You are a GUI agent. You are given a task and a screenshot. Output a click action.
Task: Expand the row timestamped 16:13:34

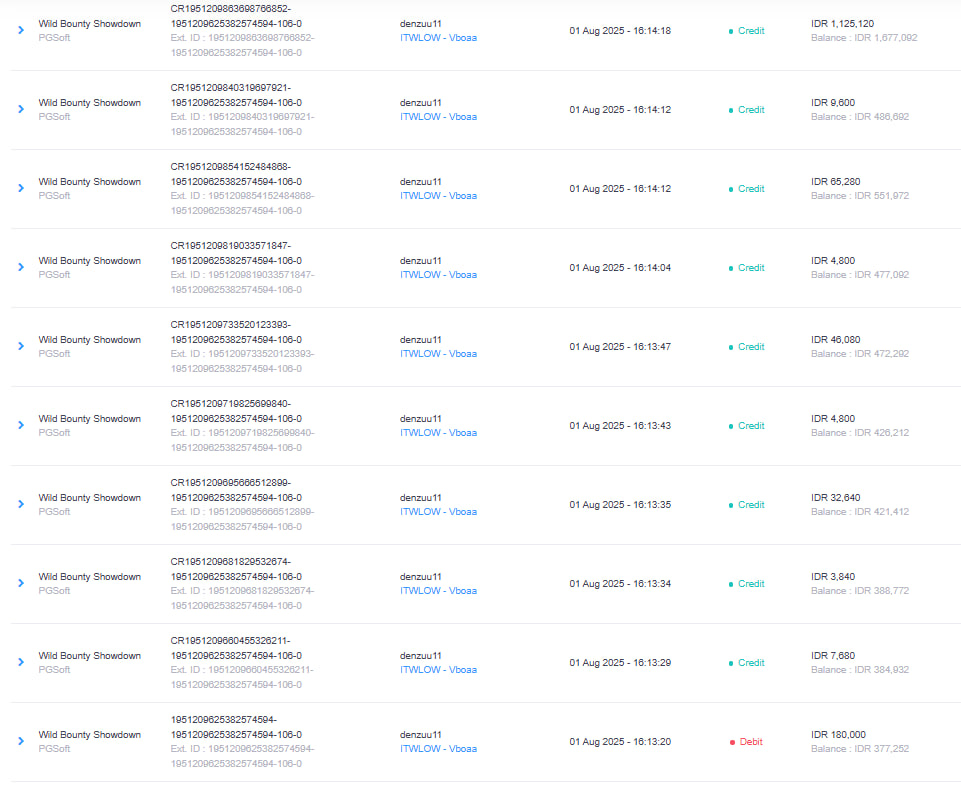point(21,583)
